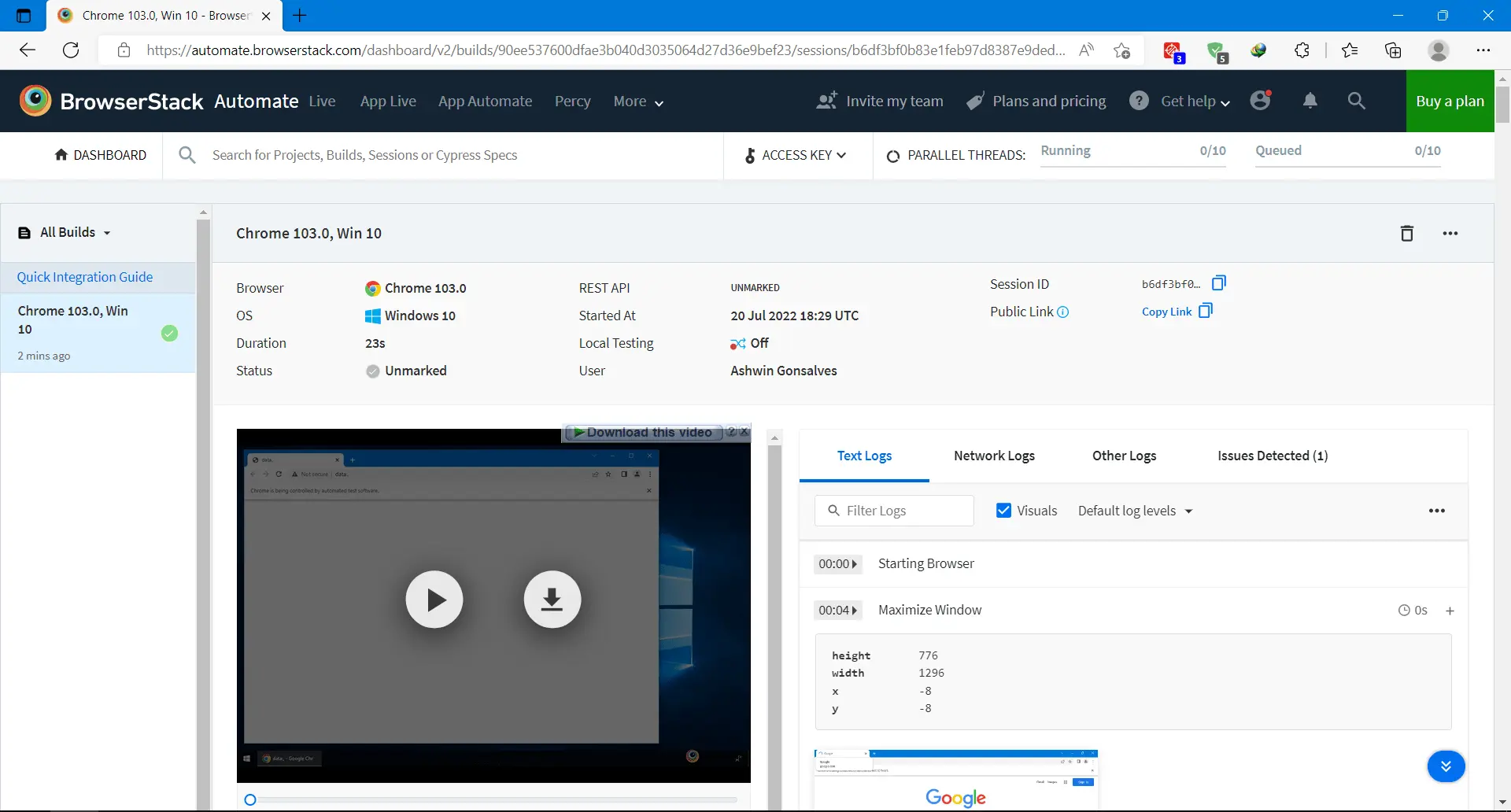
Task: Play the session video recording
Action: pos(434,600)
